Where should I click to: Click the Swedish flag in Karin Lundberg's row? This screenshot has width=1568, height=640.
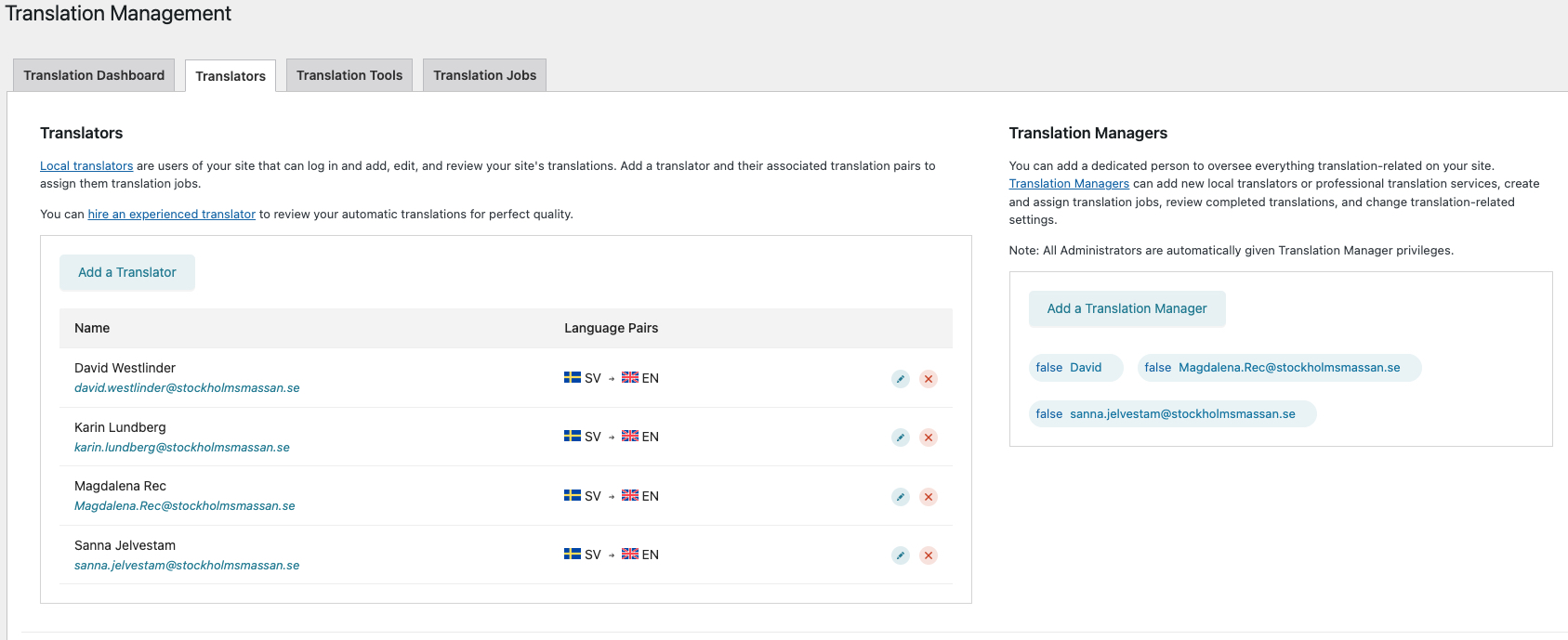click(573, 436)
